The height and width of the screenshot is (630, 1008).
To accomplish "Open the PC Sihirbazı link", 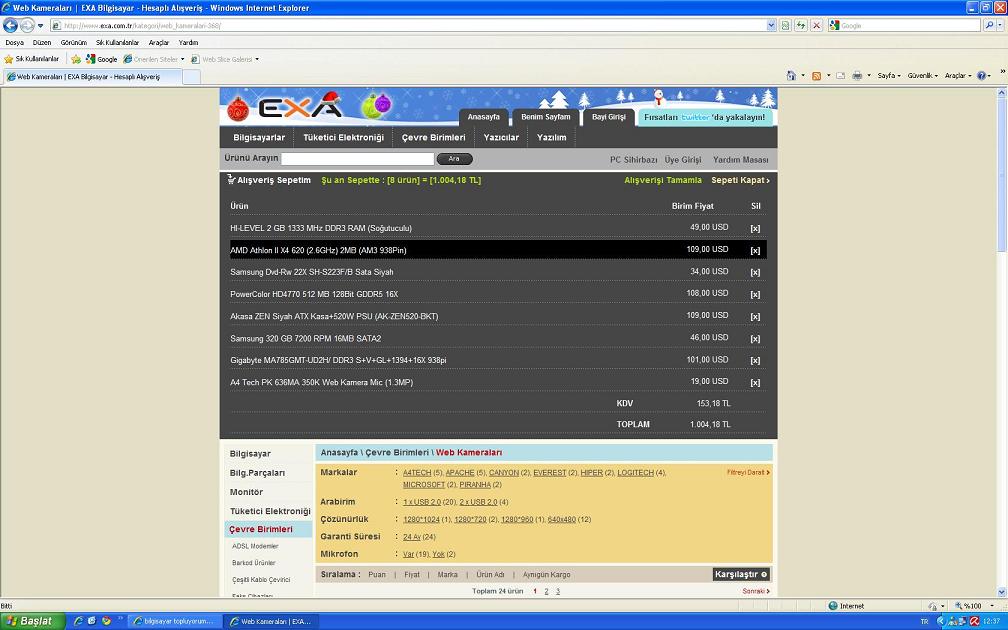I will point(633,159).
